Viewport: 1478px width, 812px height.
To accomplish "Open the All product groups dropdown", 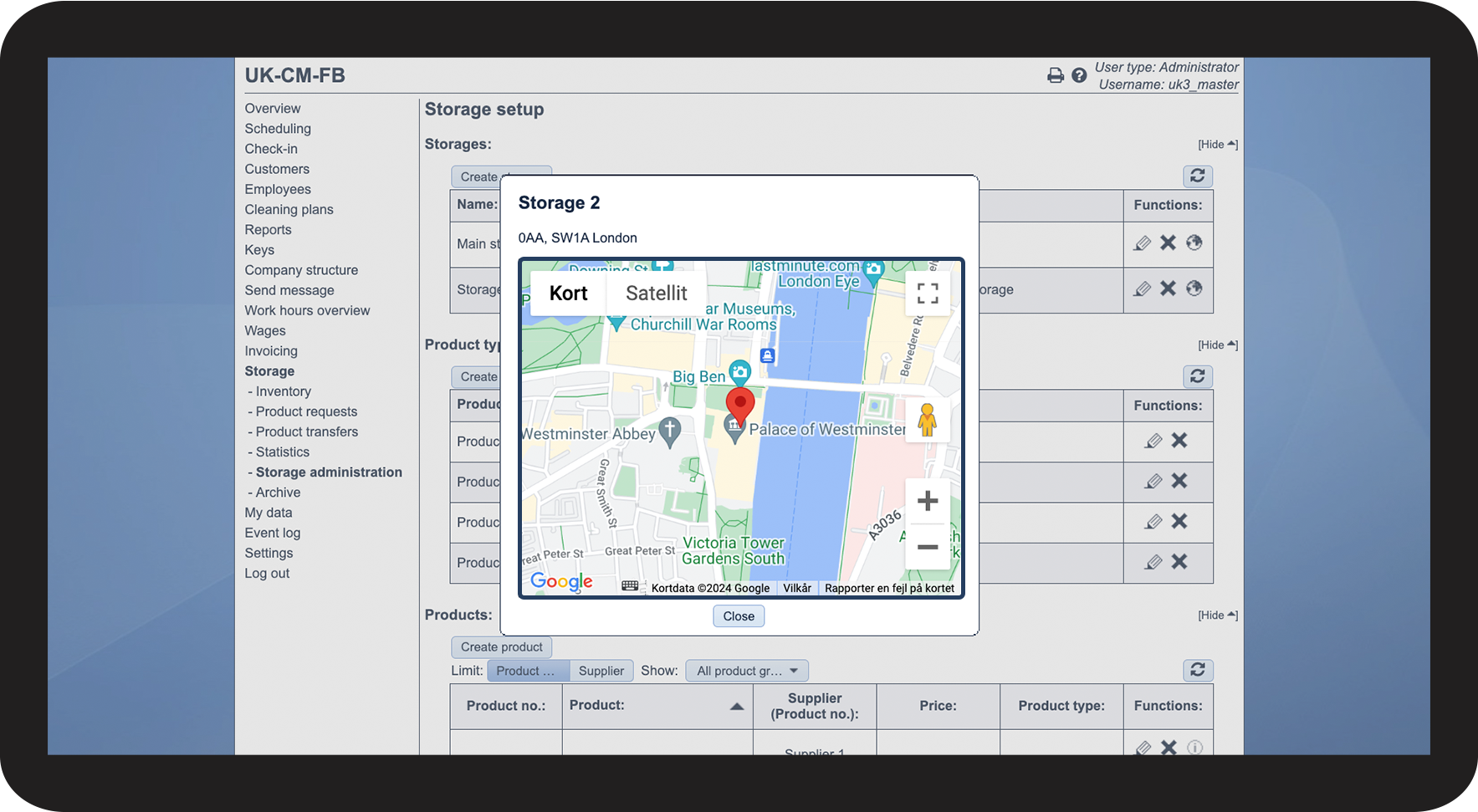I will click(x=746, y=671).
